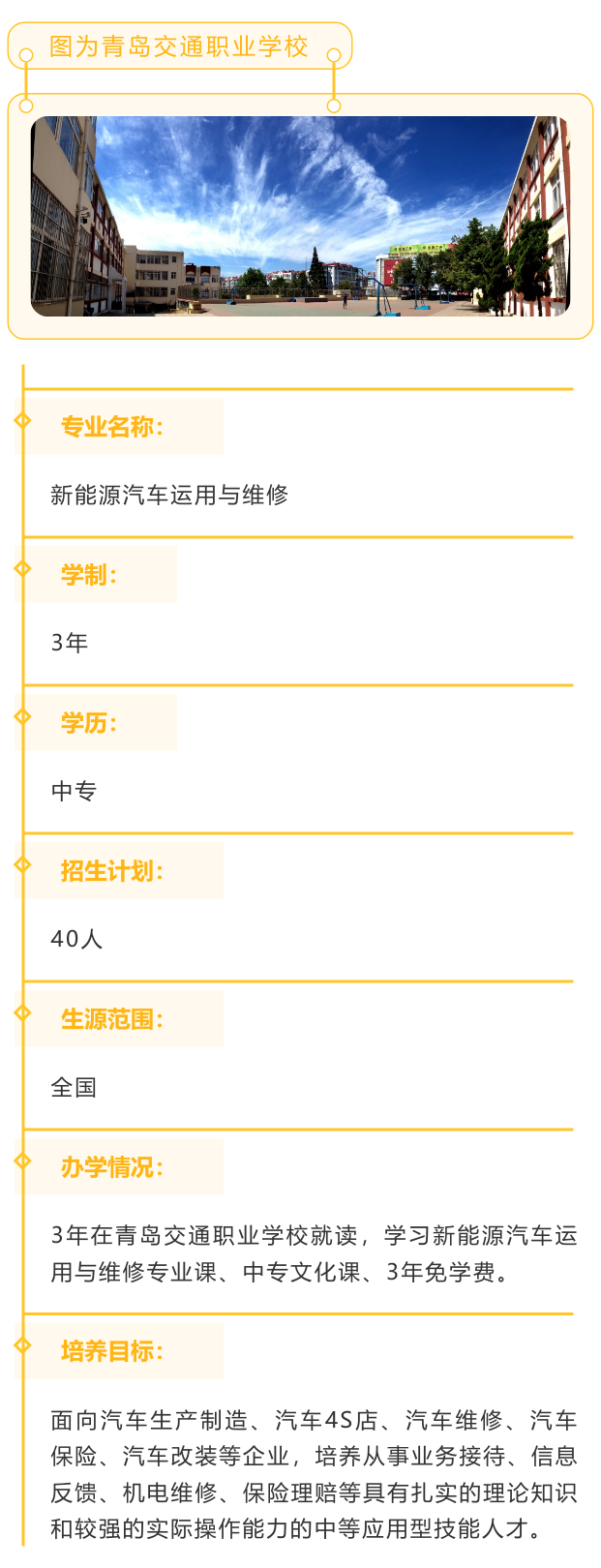Select the 专业名称 heading label
Image resolution: width=601 pixels, height=1568 pixels.
pyautogui.click(x=112, y=427)
